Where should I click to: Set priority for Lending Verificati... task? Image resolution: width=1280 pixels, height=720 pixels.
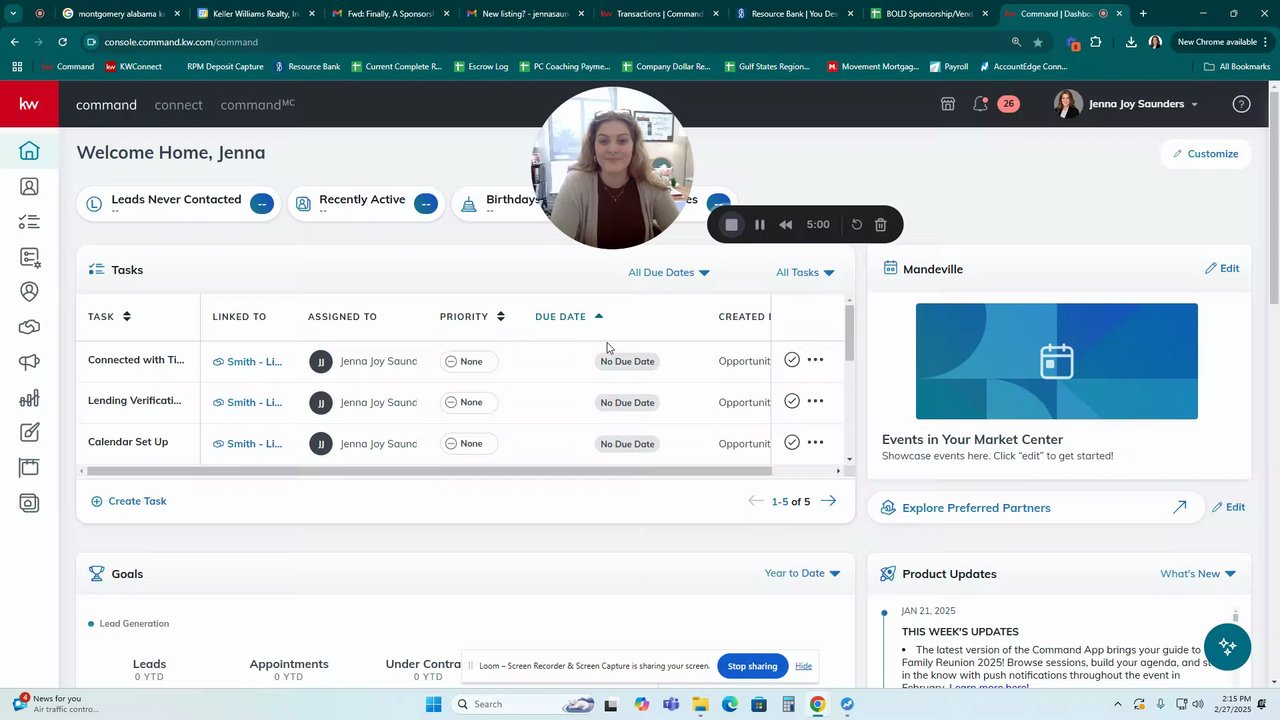(x=469, y=402)
